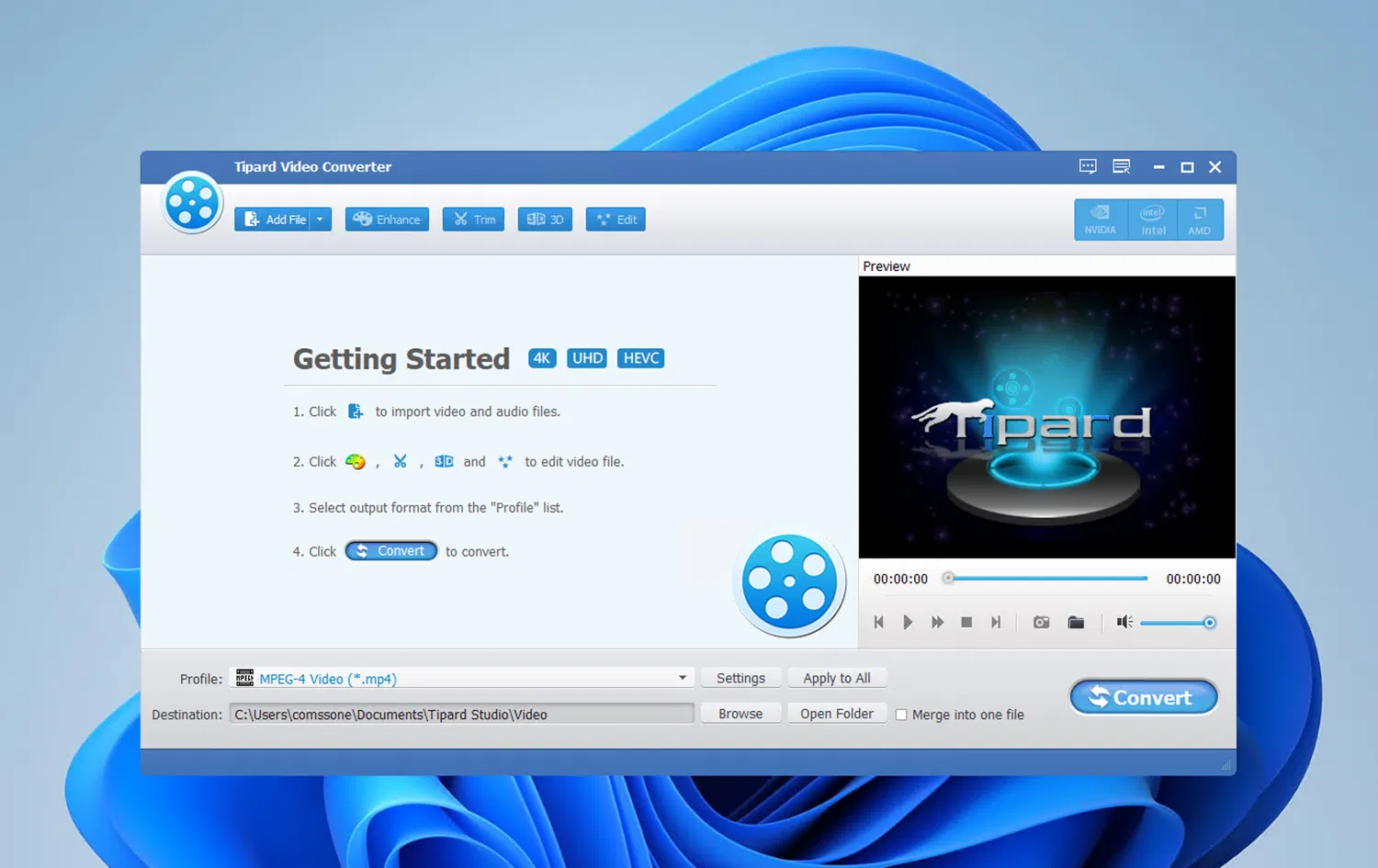Viewport: 1378px width, 868px height.
Task: Toggle NVIDIA hardware acceleration
Action: (1101, 220)
